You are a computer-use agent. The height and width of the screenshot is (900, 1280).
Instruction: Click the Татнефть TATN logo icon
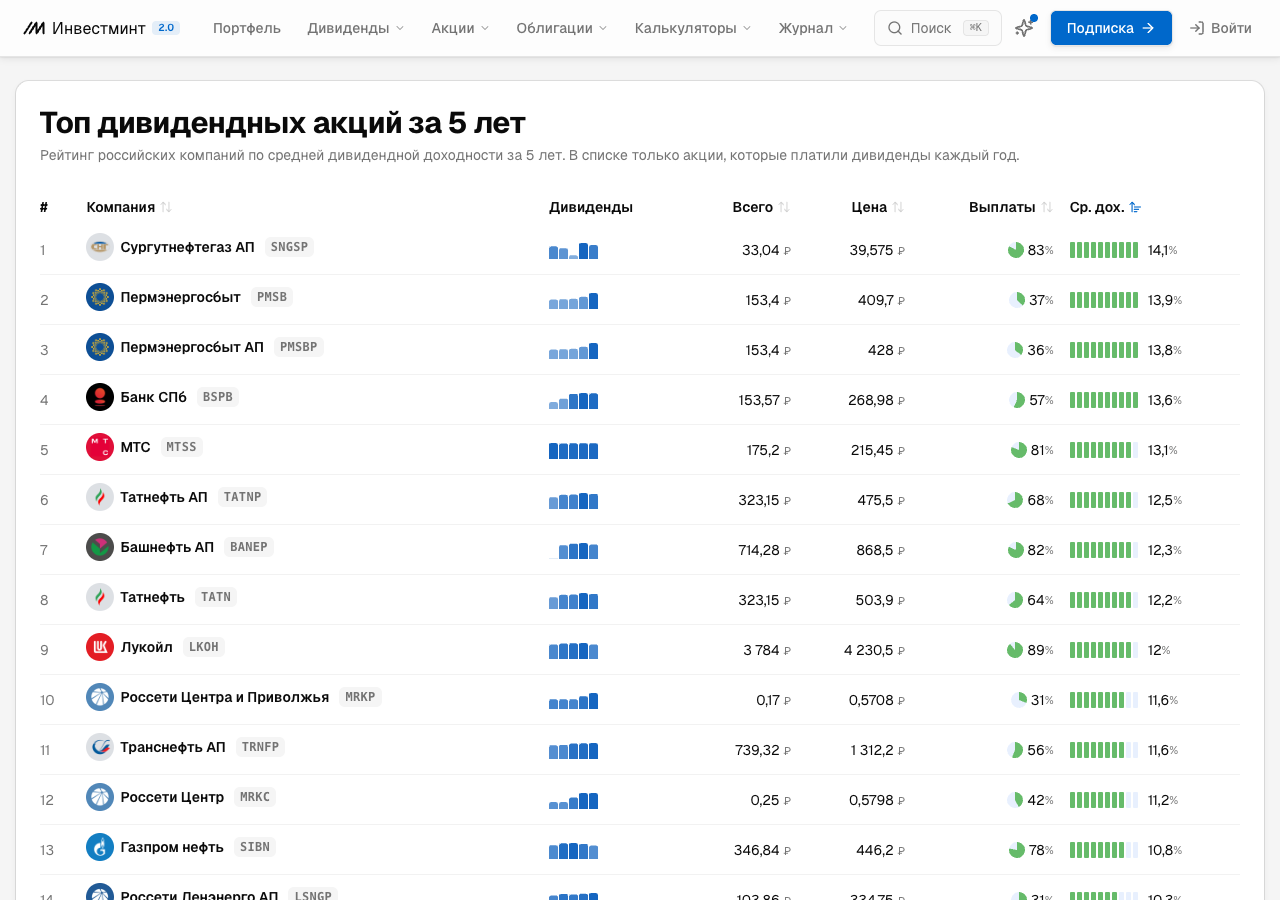(100, 597)
